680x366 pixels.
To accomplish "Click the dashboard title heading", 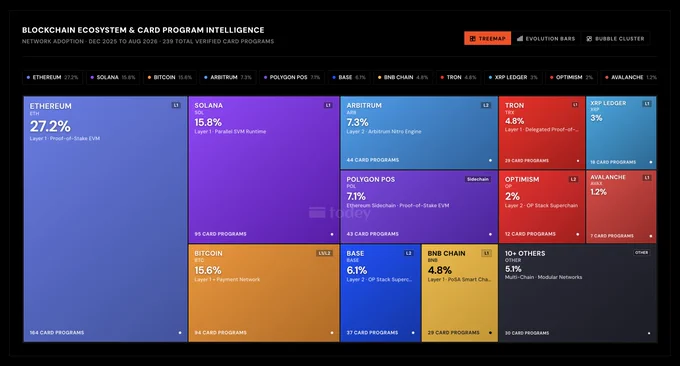I will [x=143, y=30].
